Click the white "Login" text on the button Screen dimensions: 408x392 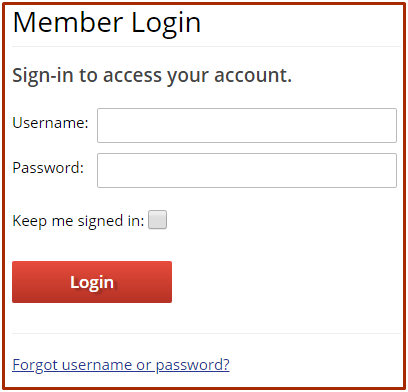(x=92, y=283)
